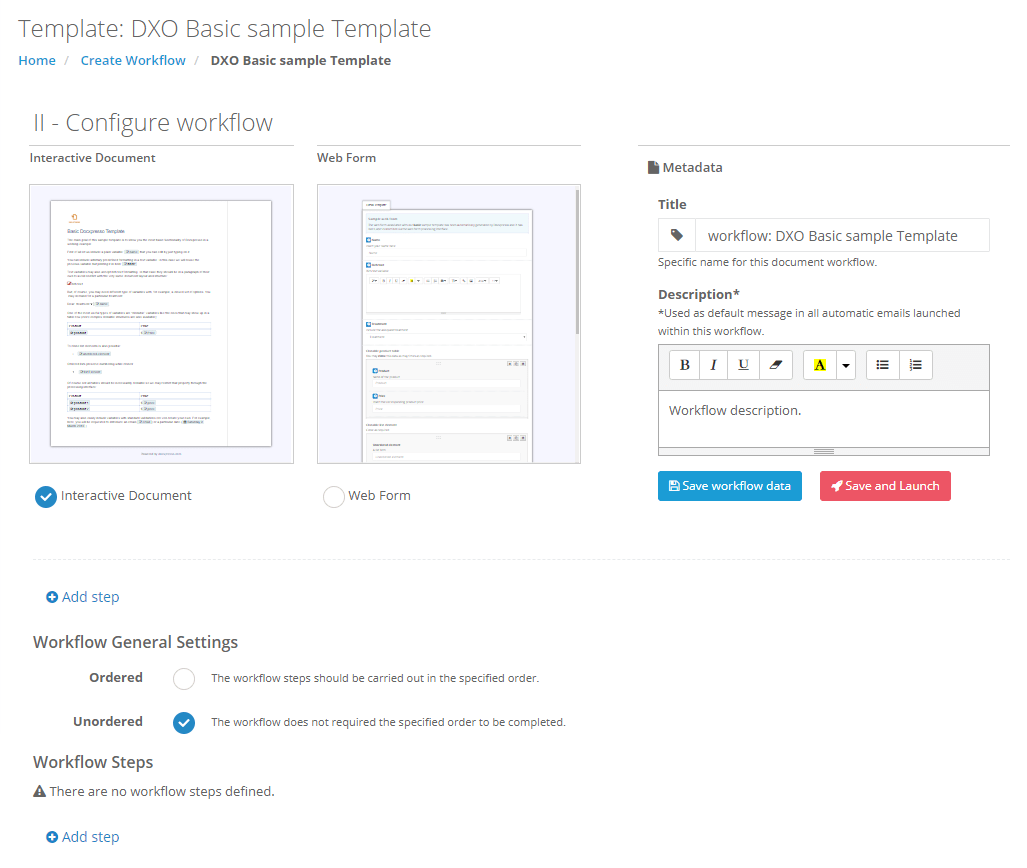Click Save workflow data button
The image size is (1027, 868).
tap(729, 486)
